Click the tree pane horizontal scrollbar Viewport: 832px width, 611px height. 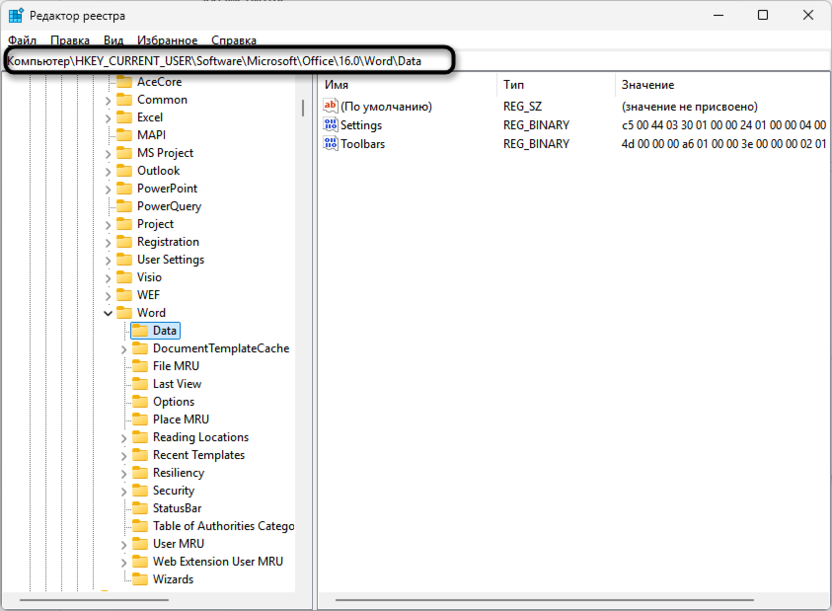(x=94, y=600)
